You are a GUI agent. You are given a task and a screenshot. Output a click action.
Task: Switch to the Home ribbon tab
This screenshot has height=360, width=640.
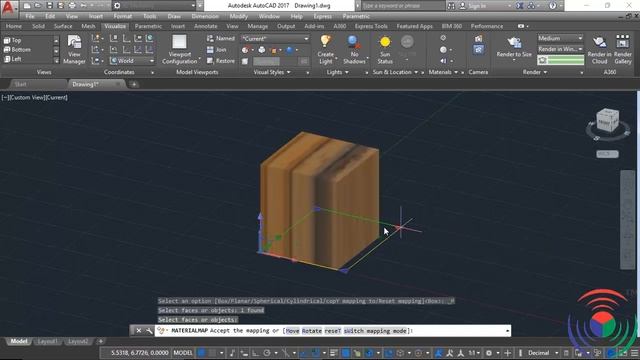click(14, 26)
